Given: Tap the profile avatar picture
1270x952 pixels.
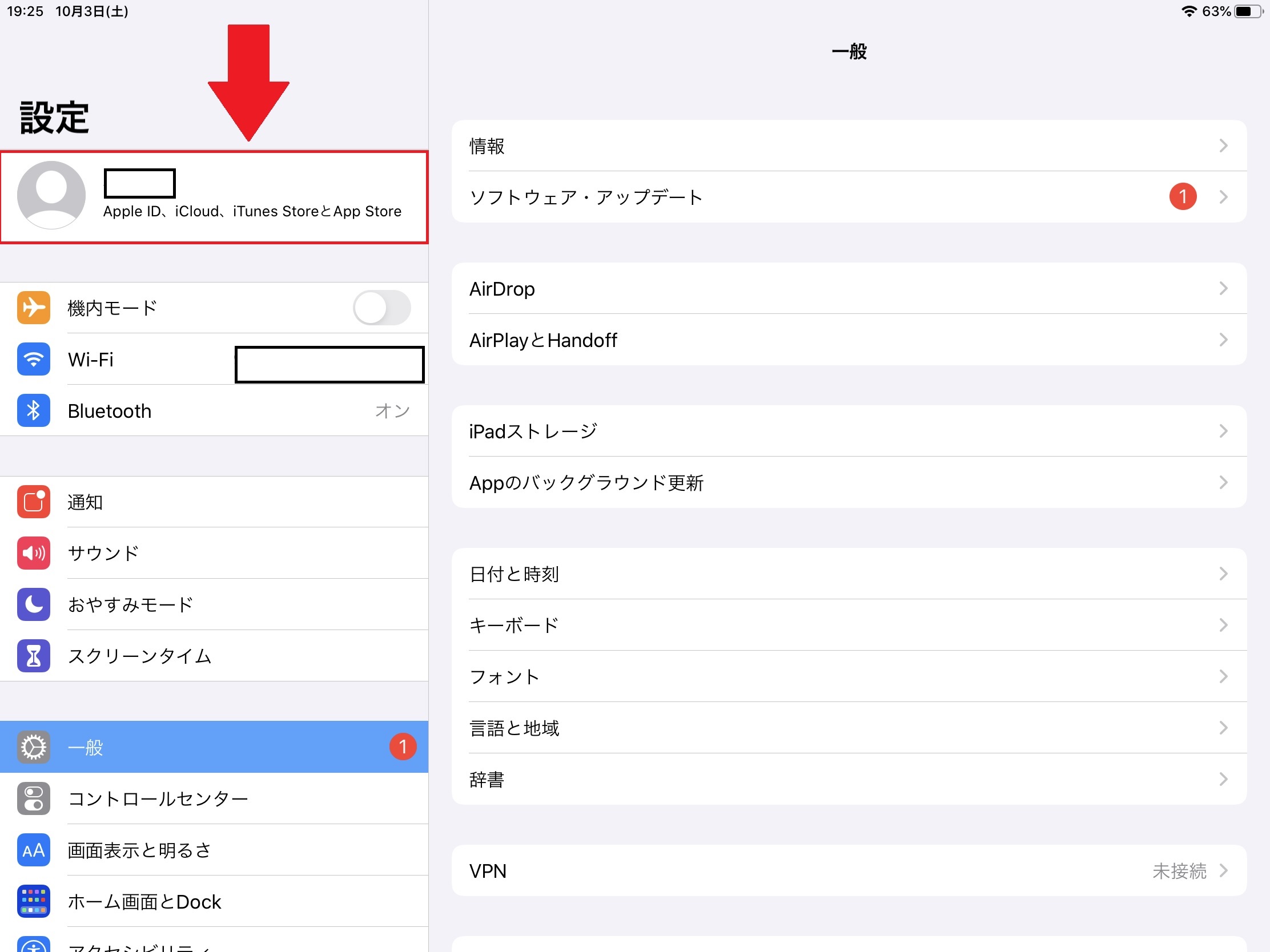Looking at the screenshot, I should coord(51,195).
